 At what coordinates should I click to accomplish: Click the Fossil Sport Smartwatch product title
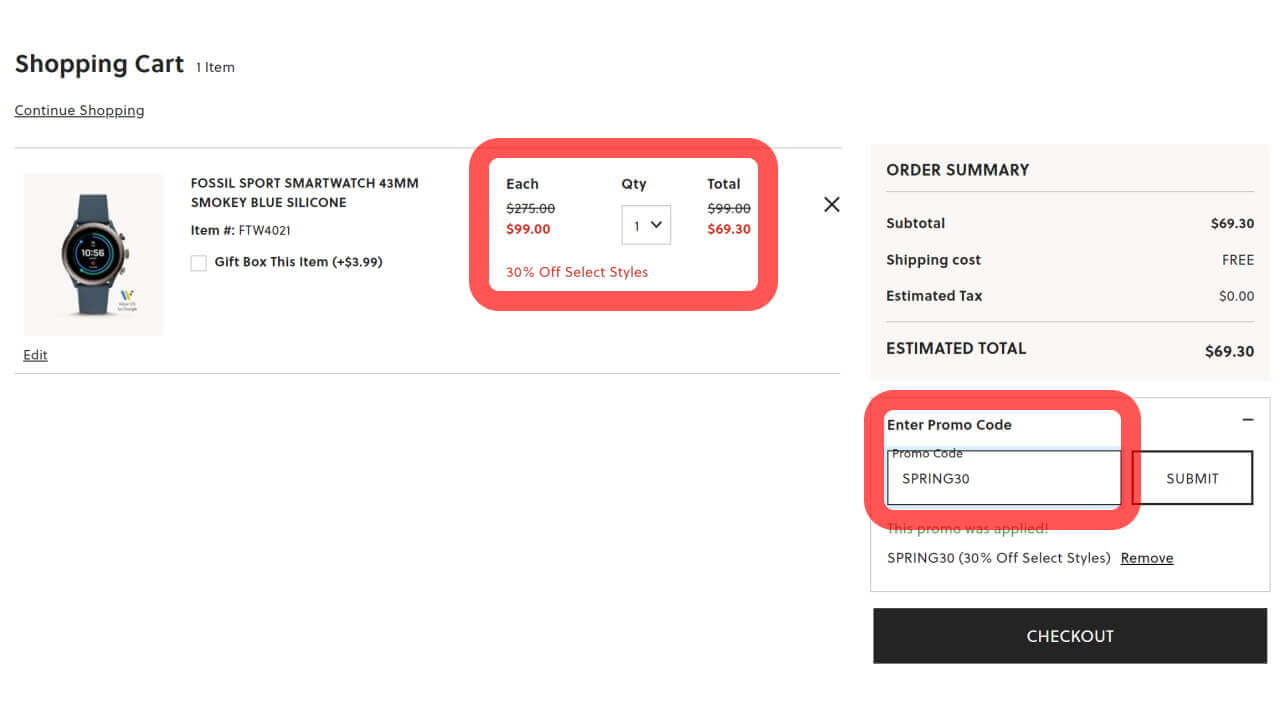point(304,193)
